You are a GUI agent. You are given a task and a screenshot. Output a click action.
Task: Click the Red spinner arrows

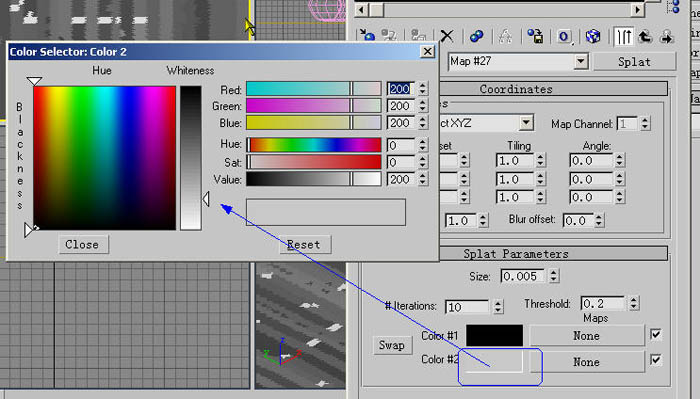coord(423,88)
